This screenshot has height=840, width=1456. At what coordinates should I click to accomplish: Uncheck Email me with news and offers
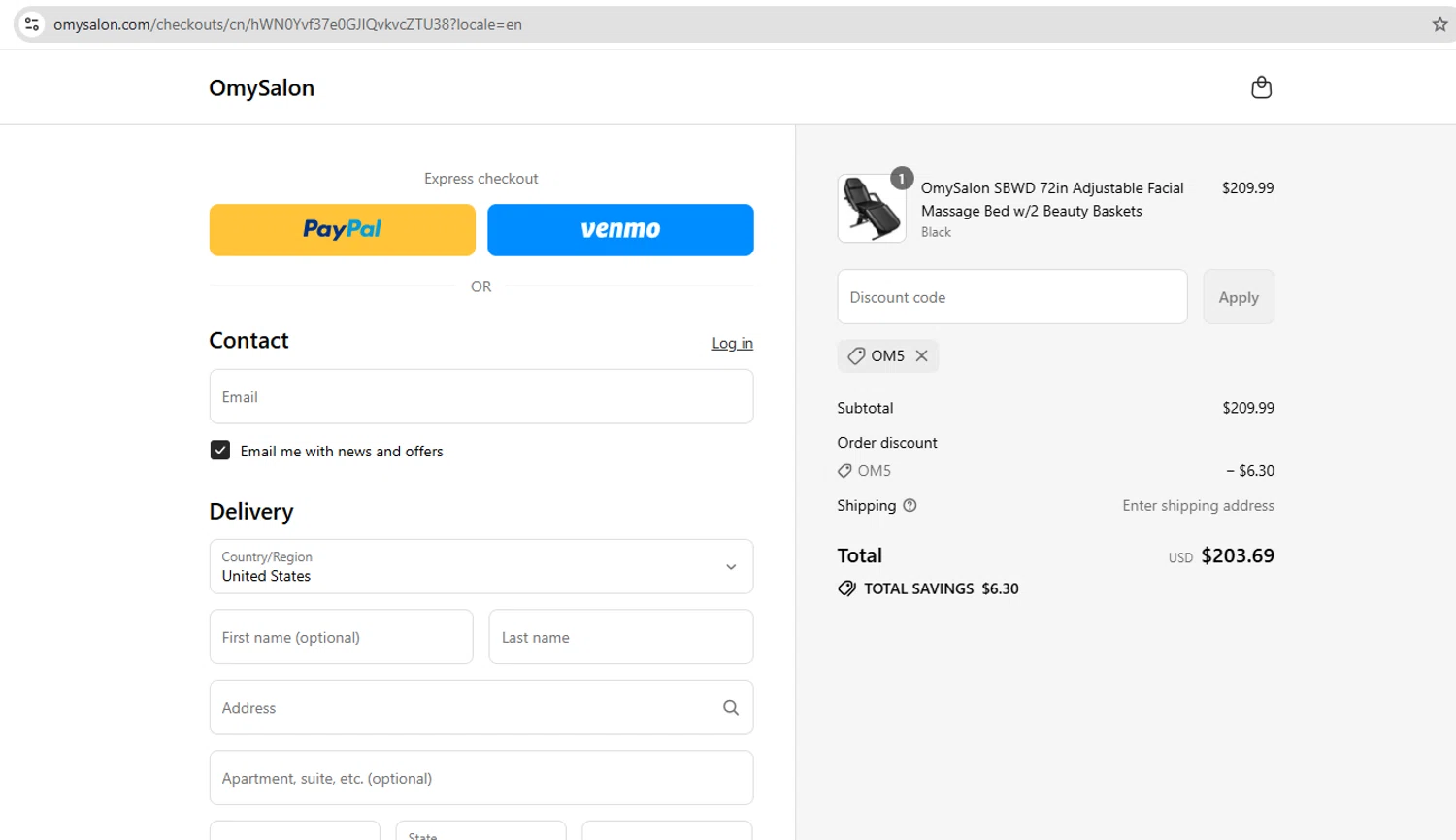(220, 451)
